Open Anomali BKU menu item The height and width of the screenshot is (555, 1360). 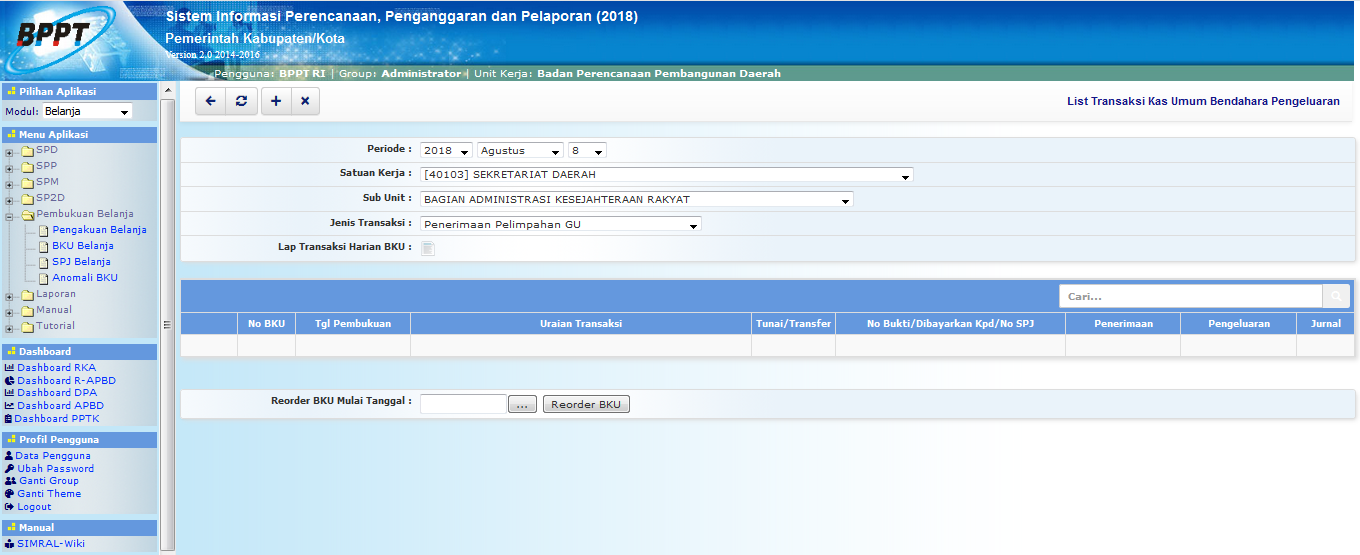click(x=84, y=278)
